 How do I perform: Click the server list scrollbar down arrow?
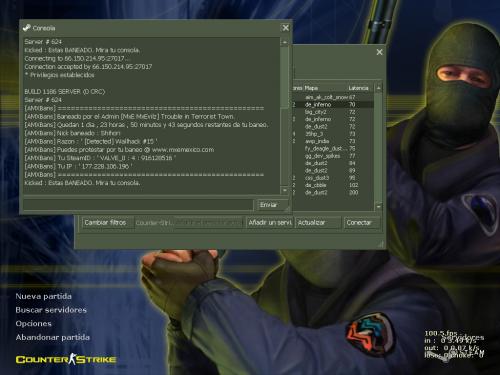coord(378,206)
